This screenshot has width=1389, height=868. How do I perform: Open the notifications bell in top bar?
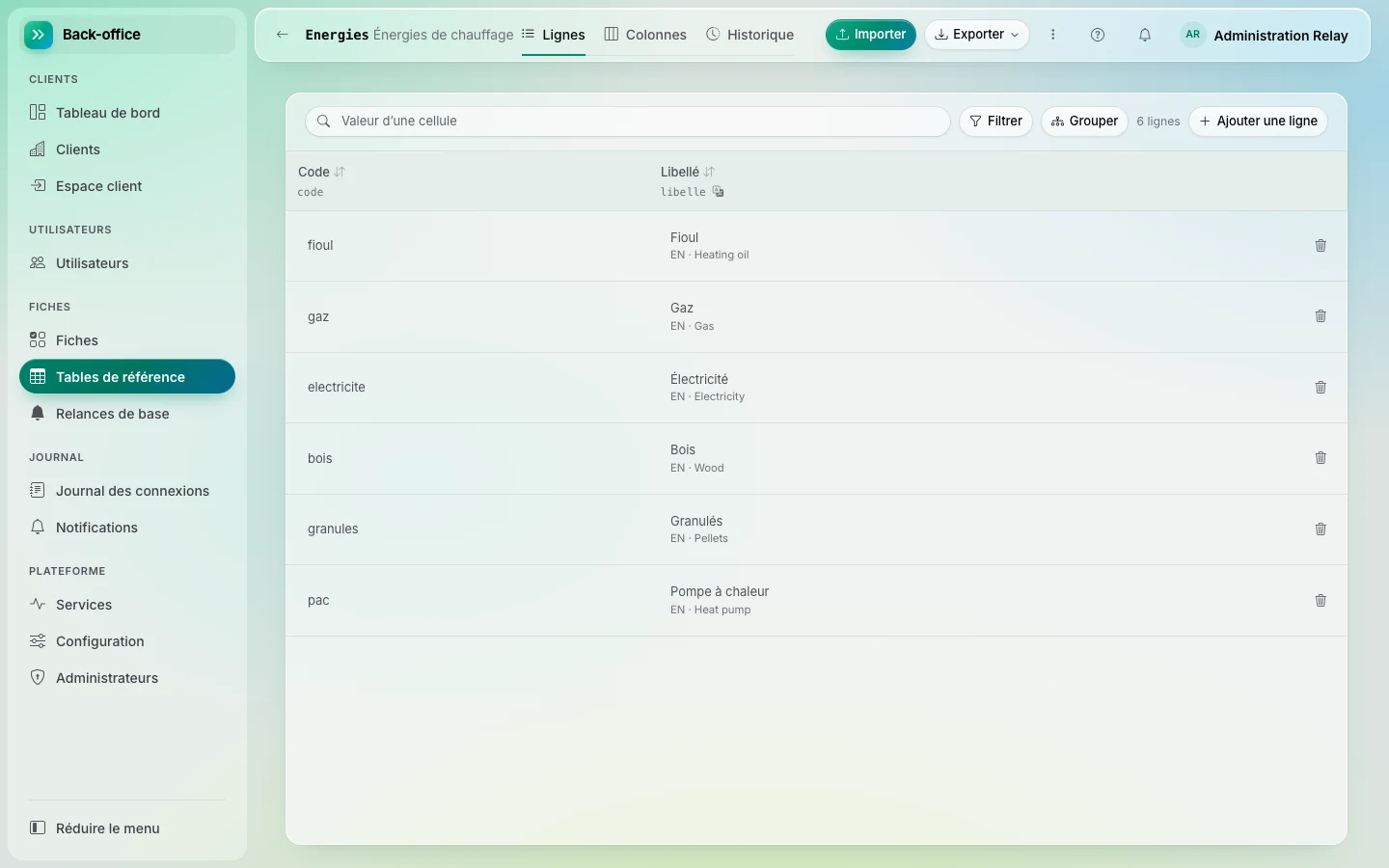pyautogui.click(x=1145, y=35)
